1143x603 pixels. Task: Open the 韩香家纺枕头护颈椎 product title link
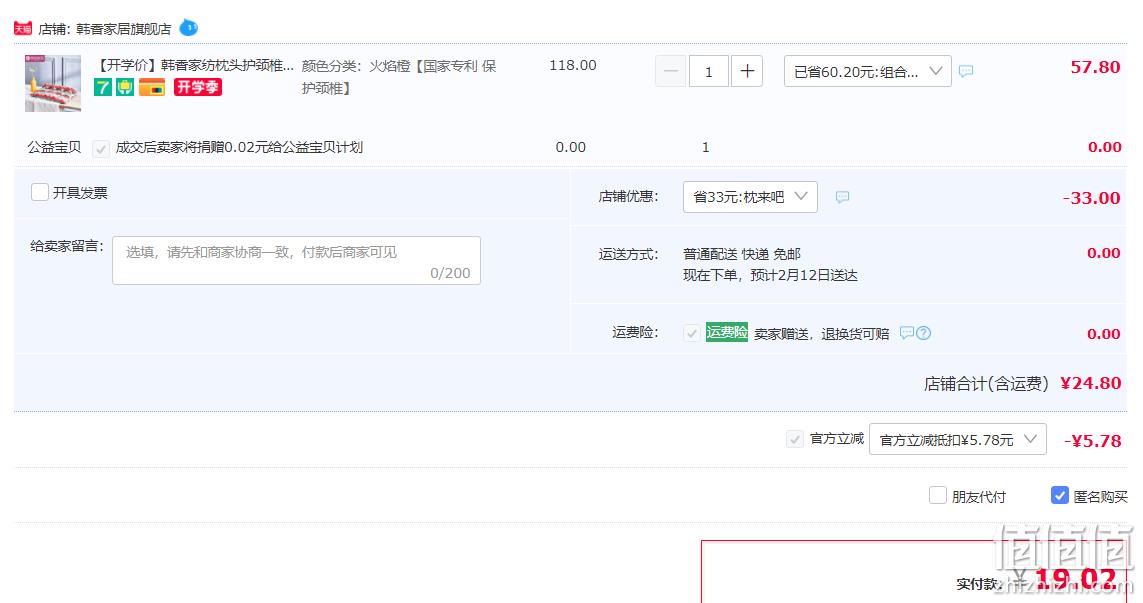(195, 66)
